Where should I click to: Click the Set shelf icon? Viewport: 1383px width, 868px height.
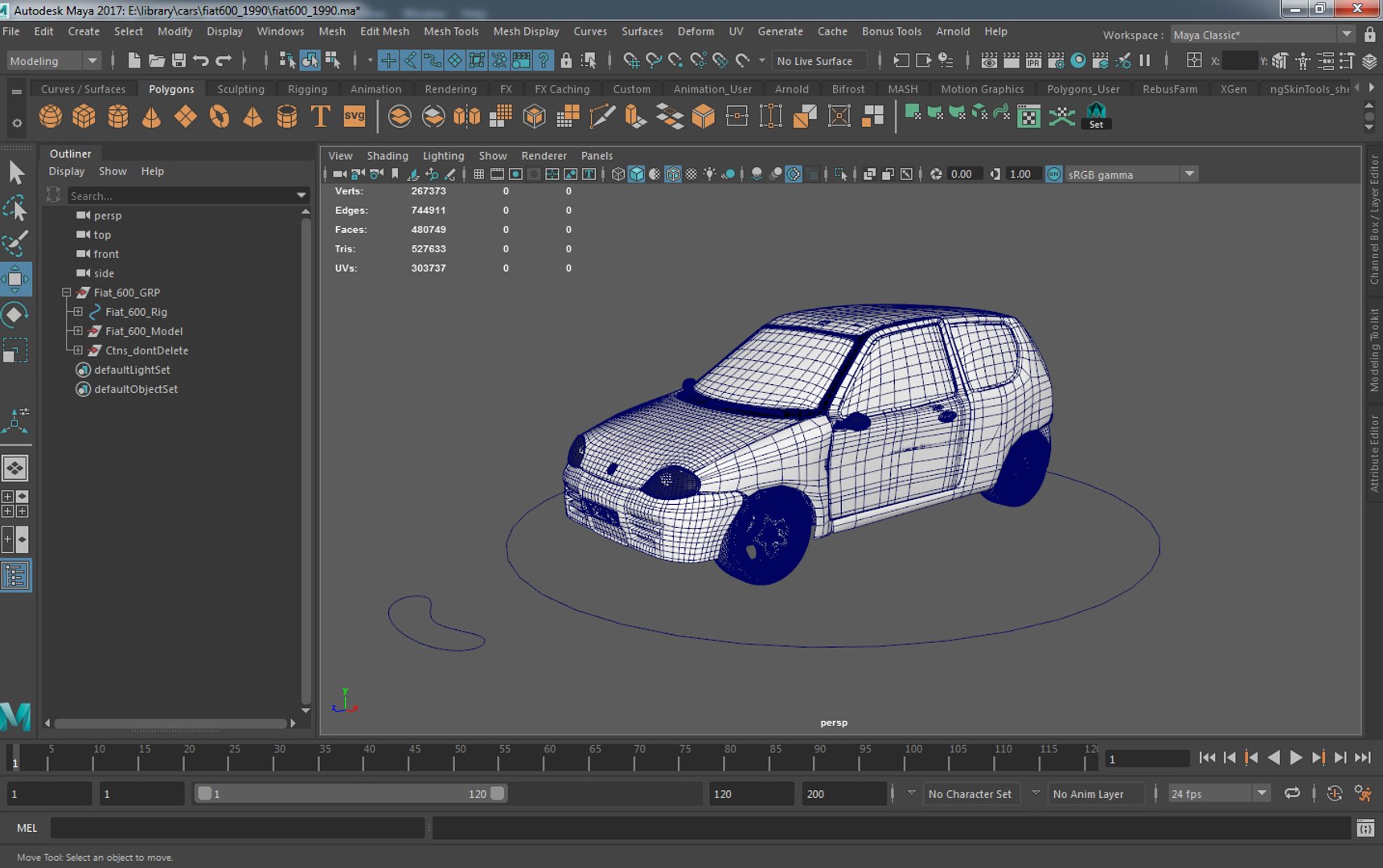pyautogui.click(x=1096, y=117)
